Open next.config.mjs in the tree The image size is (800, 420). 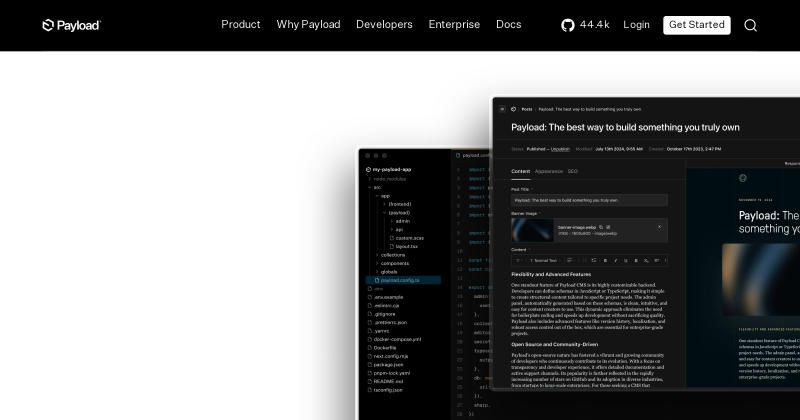[x=388, y=356]
